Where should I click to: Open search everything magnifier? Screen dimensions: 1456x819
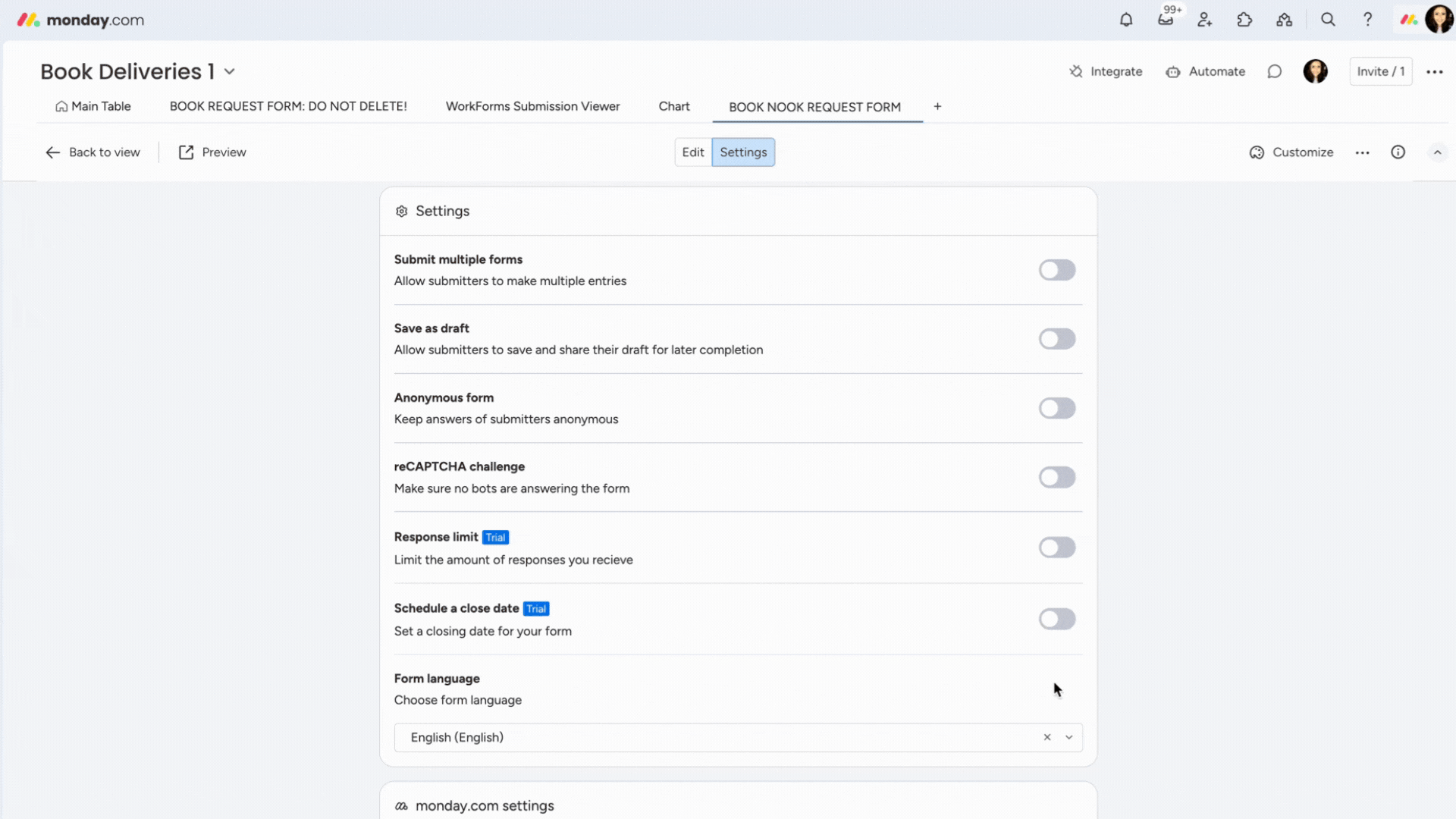1328,20
